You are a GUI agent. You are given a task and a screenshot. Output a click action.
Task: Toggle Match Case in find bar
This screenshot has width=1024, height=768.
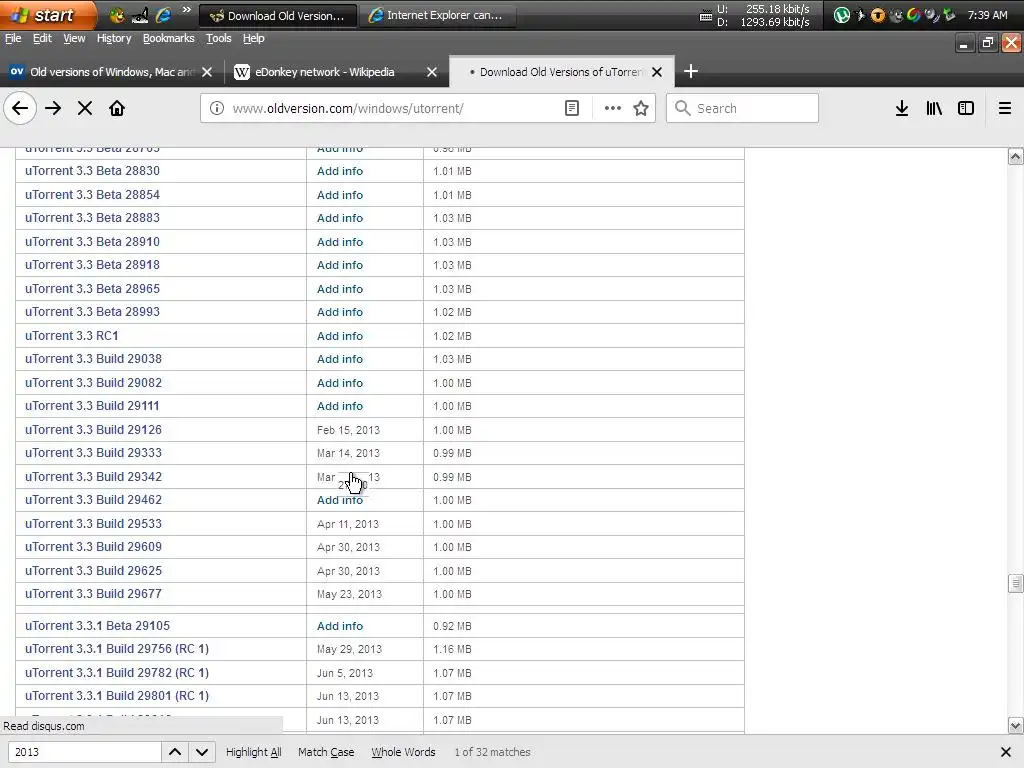pyautogui.click(x=326, y=752)
